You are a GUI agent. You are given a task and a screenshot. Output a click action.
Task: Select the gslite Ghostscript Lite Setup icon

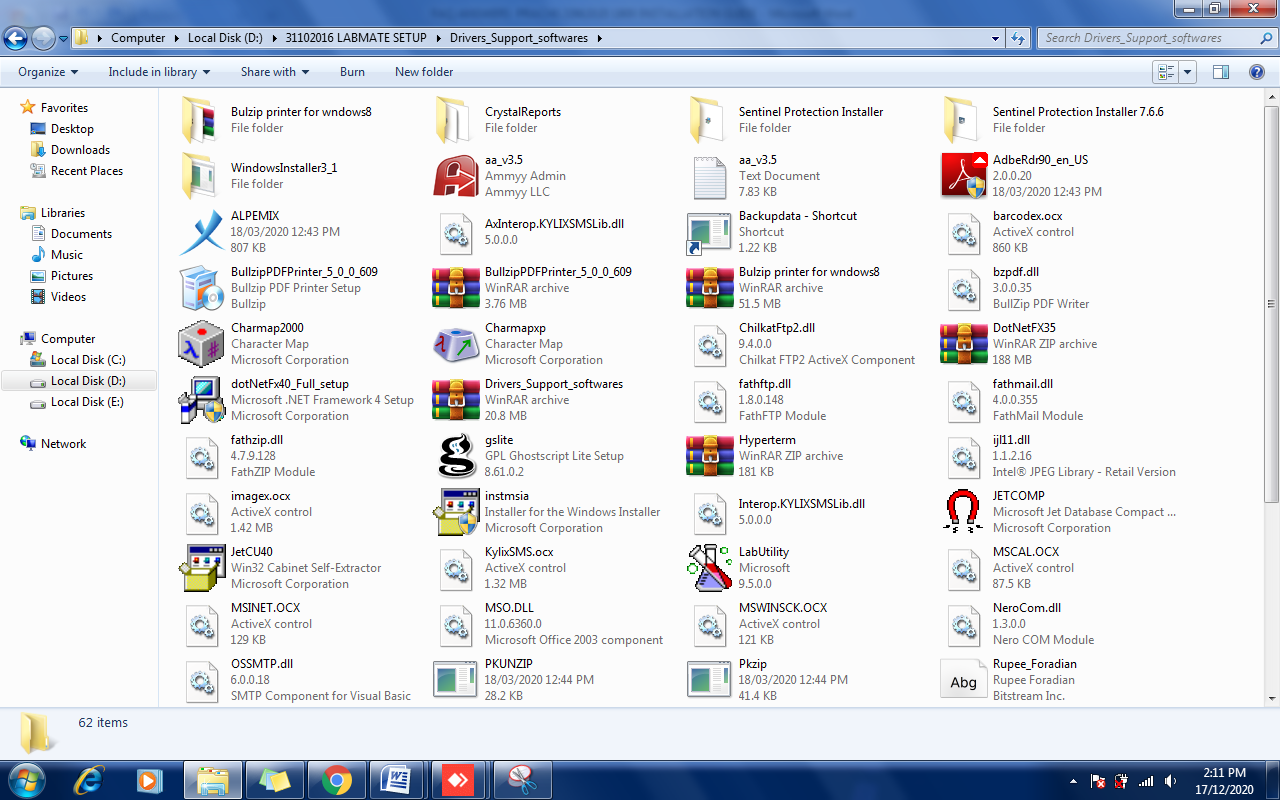(456, 456)
